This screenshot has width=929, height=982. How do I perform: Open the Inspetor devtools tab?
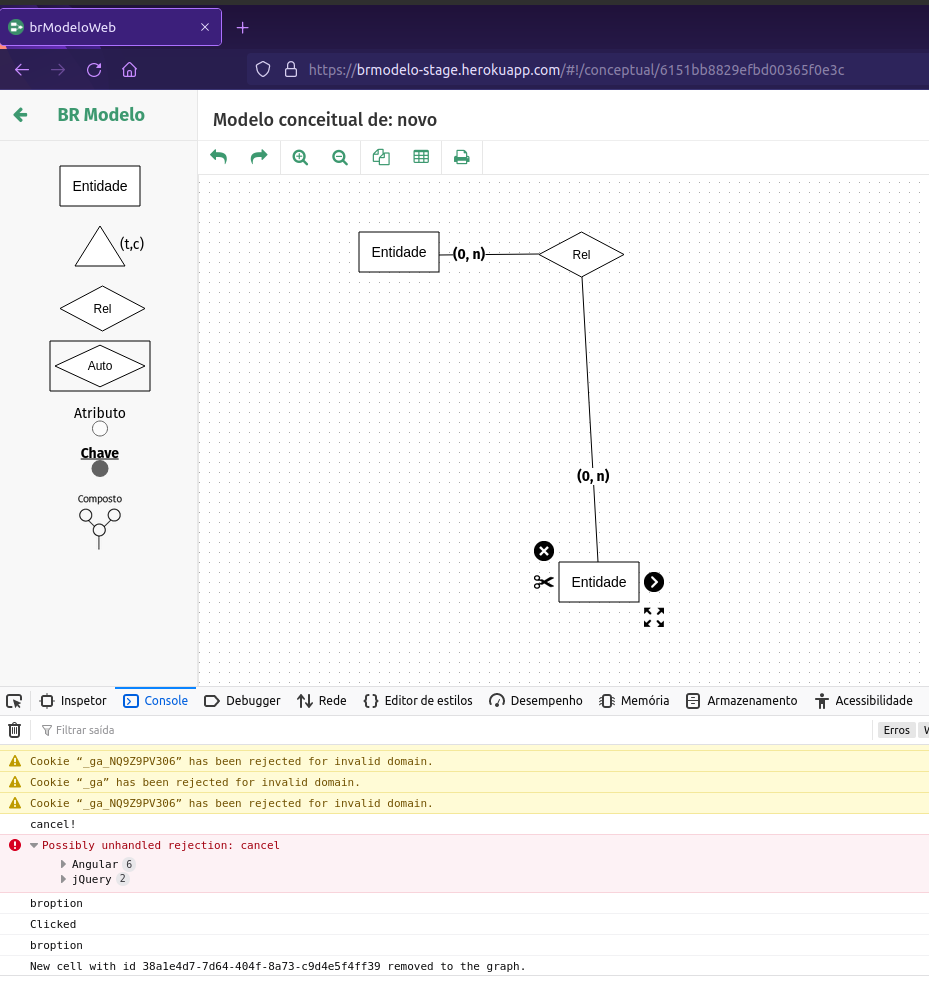pyautogui.click(x=73, y=701)
